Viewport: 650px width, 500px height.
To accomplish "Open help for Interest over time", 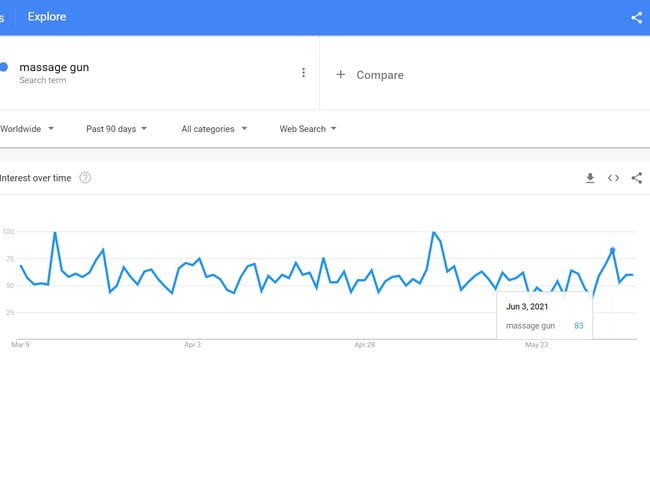I will [x=85, y=178].
